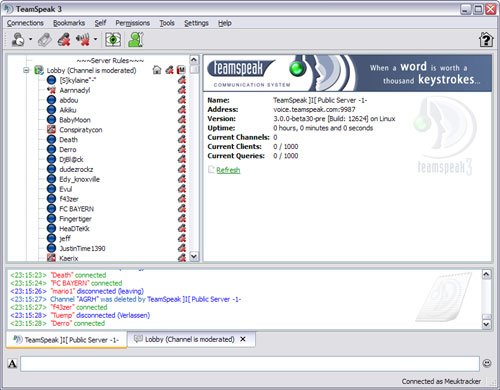Toggle the mute speakers toolbar icon
Image resolution: width=500 pixels, height=390 pixels.
(x=83, y=40)
